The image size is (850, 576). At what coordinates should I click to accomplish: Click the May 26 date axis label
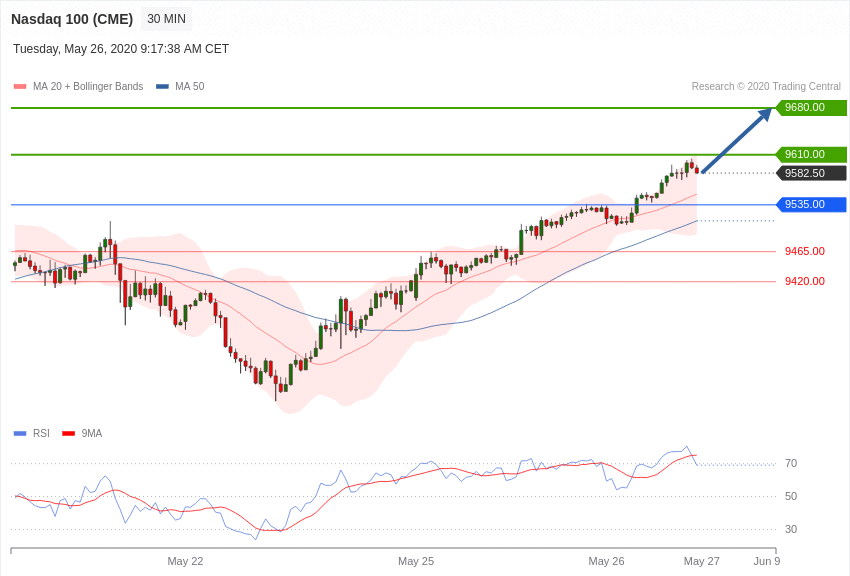[607, 561]
